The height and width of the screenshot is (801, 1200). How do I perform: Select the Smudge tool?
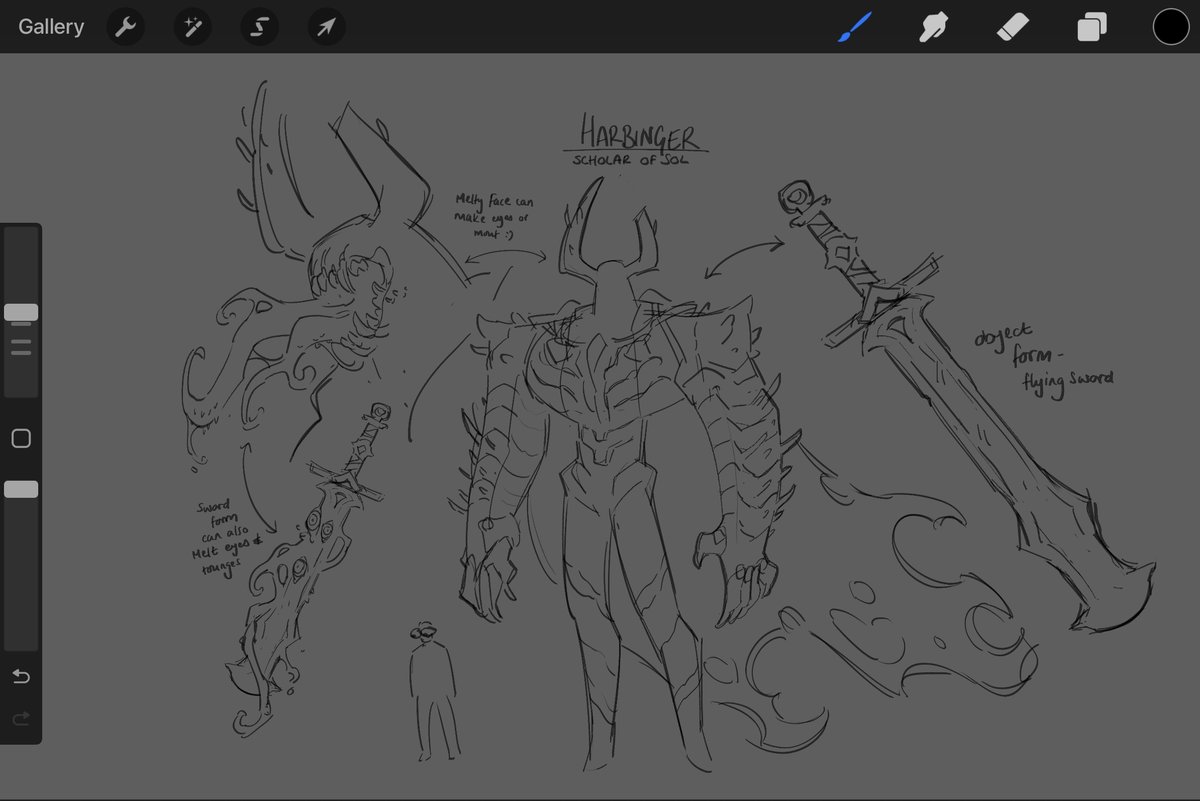[x=934, y=27]
